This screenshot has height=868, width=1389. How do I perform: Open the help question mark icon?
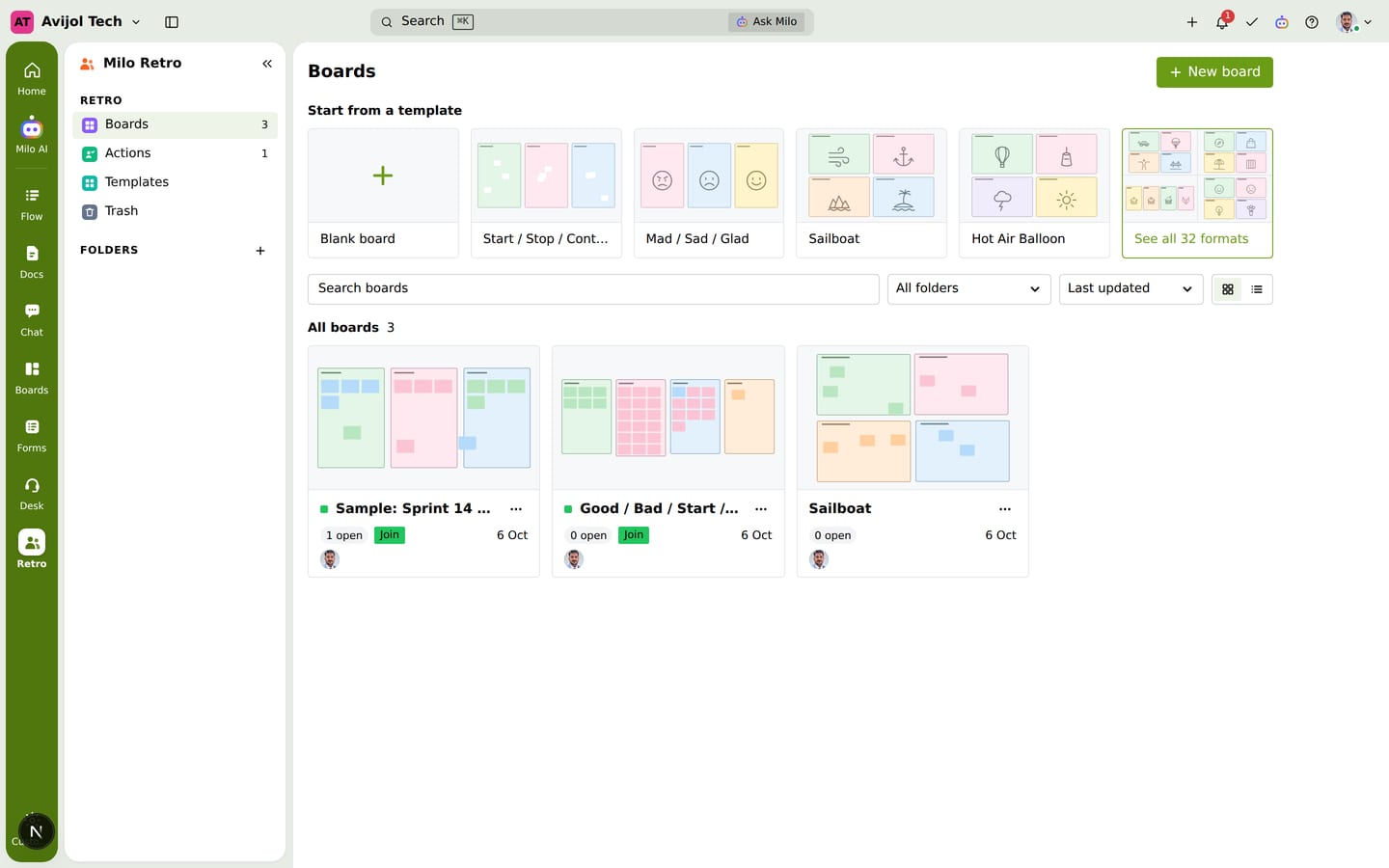tap(1312, 22)
